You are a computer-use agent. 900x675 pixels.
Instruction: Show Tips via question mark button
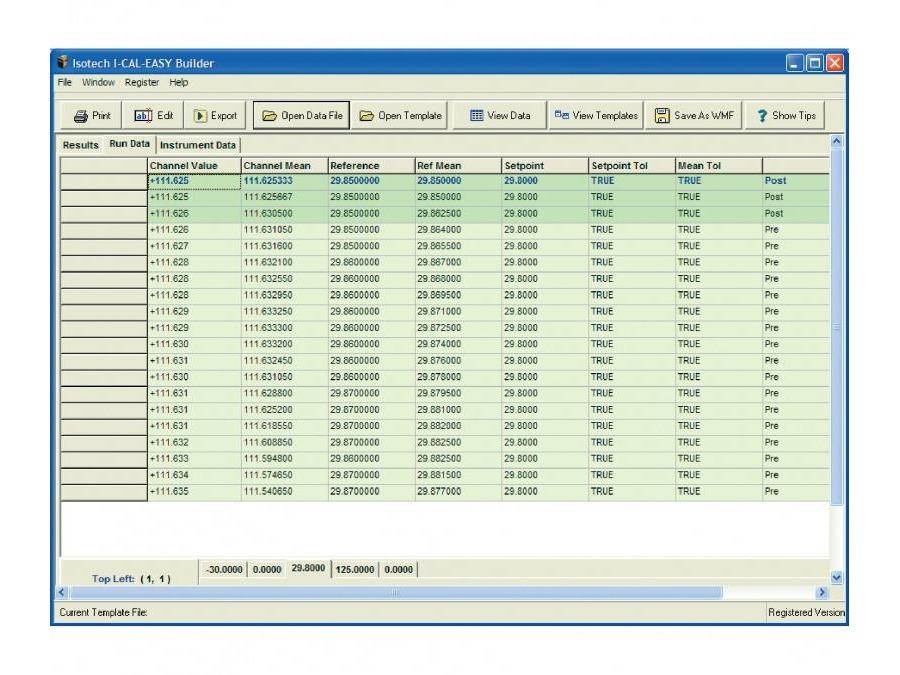tap(785, 115)
